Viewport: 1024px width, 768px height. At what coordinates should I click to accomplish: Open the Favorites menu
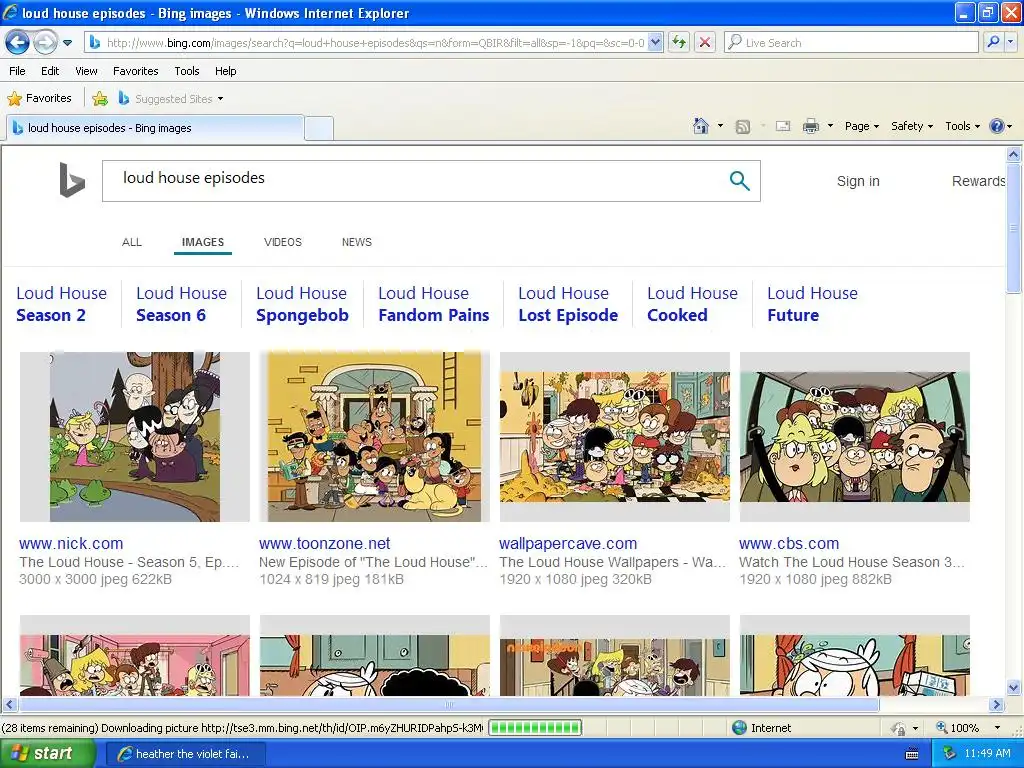(135, 71)
